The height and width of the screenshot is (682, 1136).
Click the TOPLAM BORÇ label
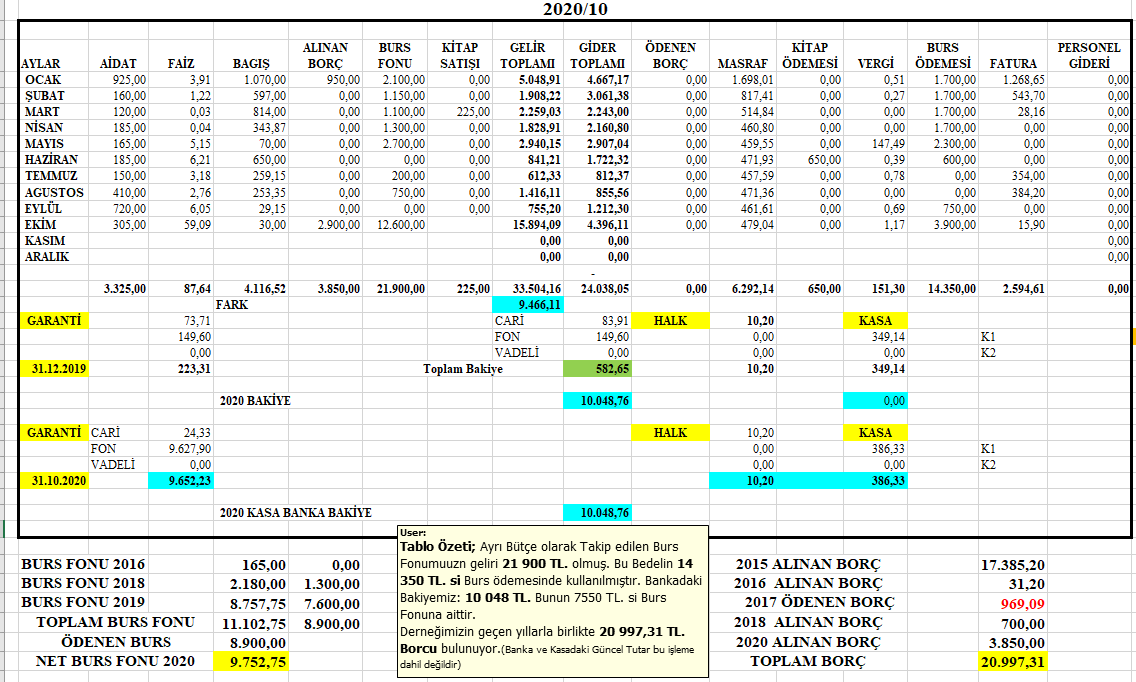(808, 661)
